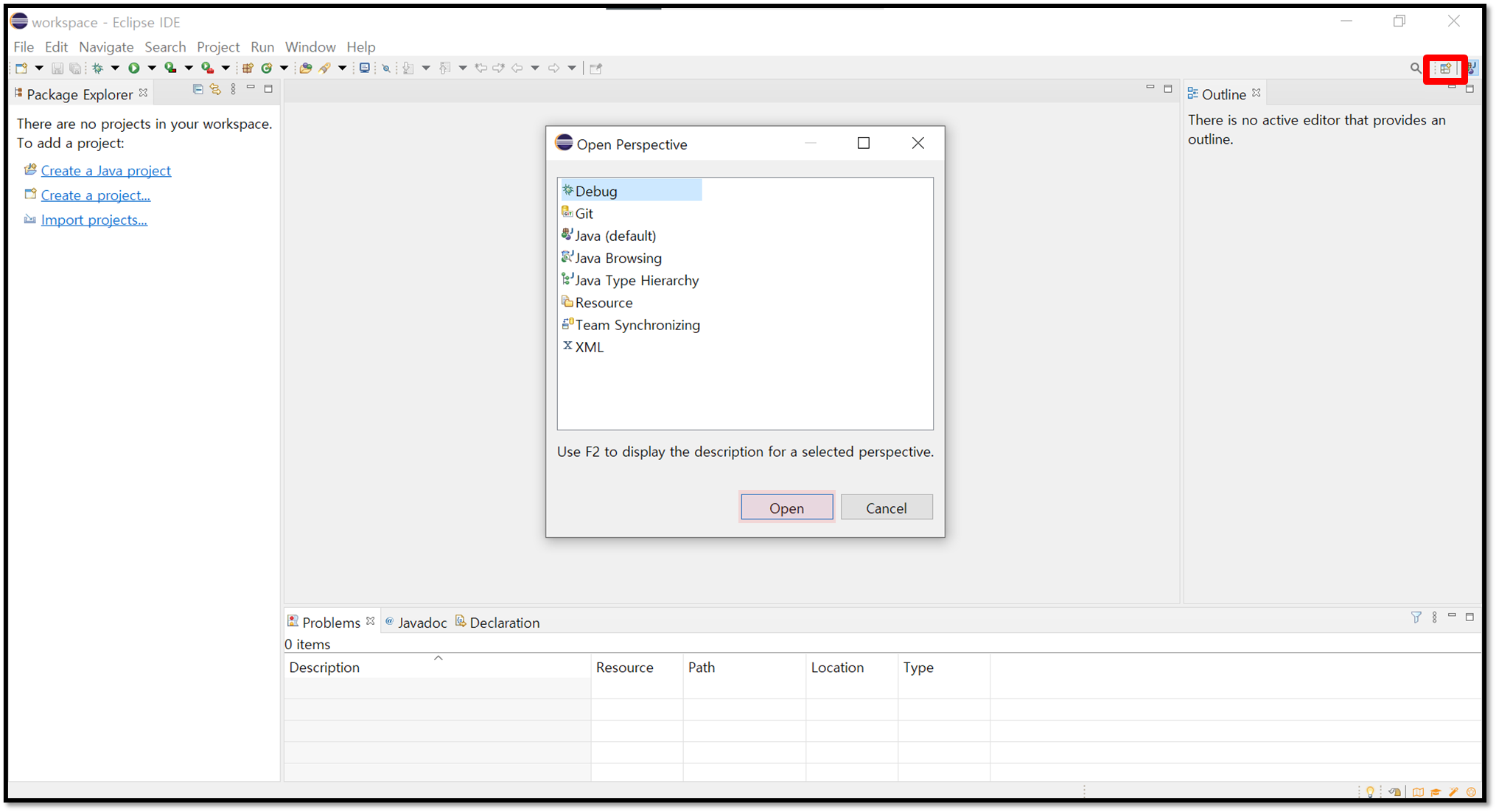Open the Project menu
The width and height of the screenshot is (1496, 812).
(x=218, y=46)
